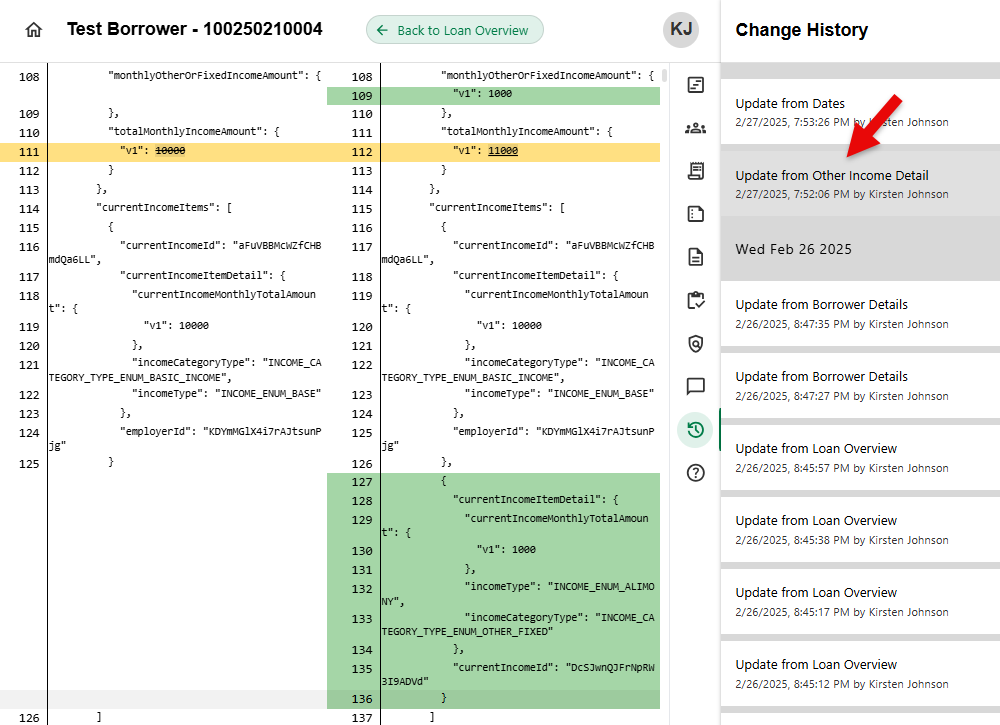The height and width of the screenshot is (725, 1000).
Task: Open the comments chat icon in sidebar
Action: tap(695, 386)
